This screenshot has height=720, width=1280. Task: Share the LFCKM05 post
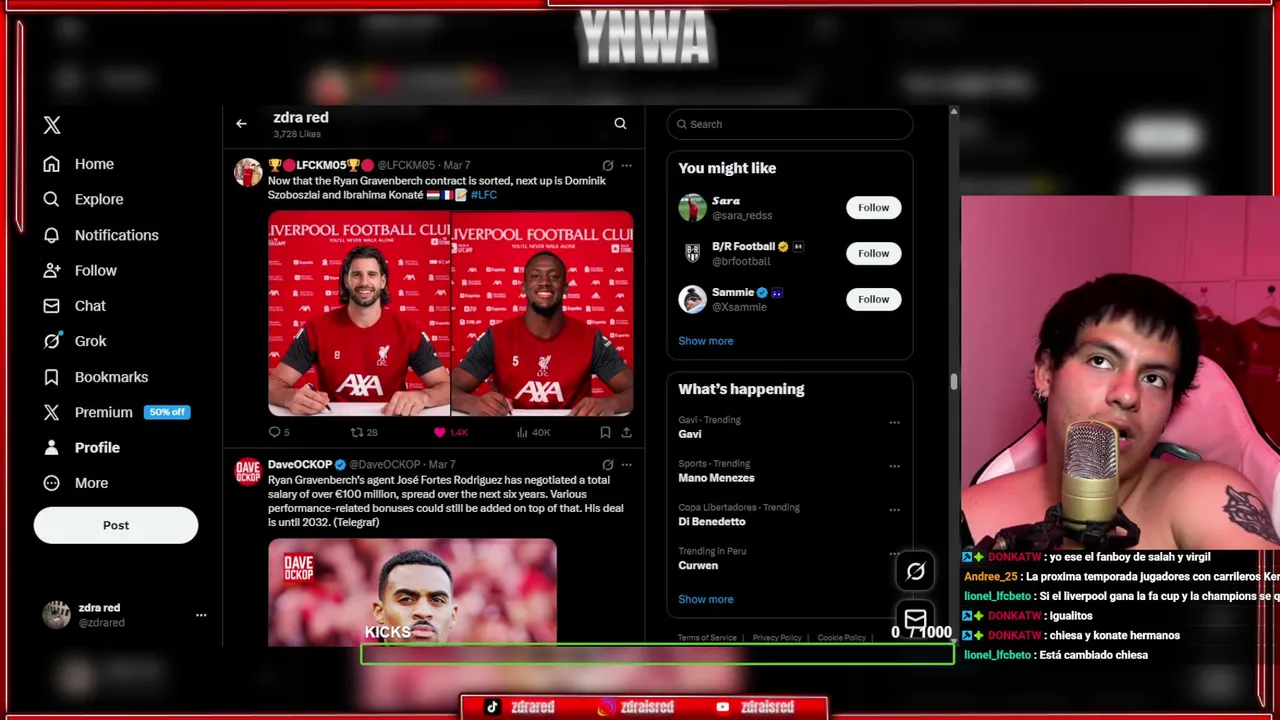pyautogui.click(x=626, y=432)
